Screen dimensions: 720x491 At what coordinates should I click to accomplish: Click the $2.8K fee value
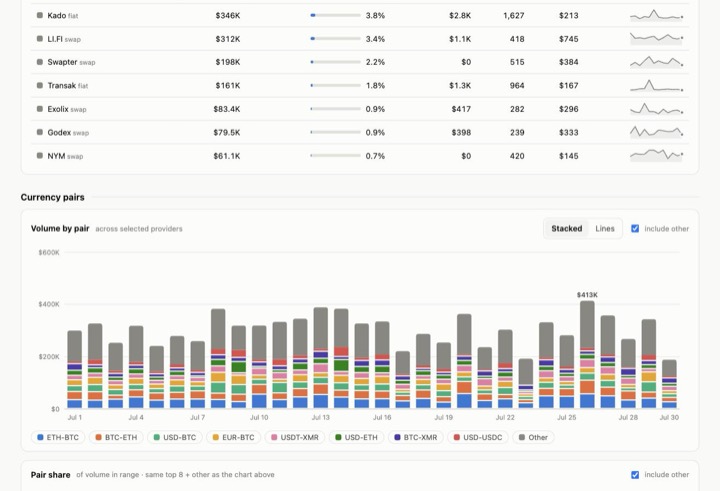pos(460,15)
